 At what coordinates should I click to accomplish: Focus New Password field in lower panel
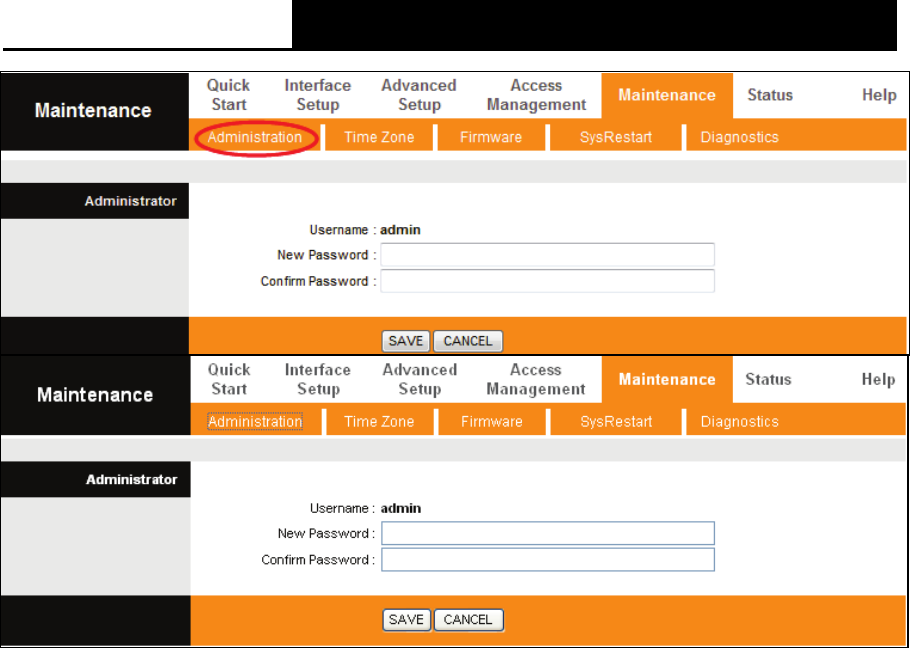click(x=548, y=533)
